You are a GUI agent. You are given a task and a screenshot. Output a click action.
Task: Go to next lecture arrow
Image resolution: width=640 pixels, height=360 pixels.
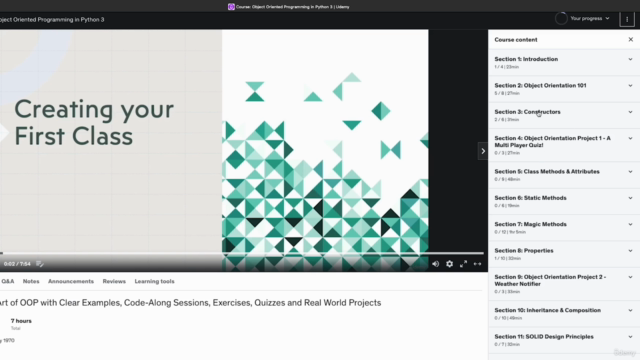[483, 151]
